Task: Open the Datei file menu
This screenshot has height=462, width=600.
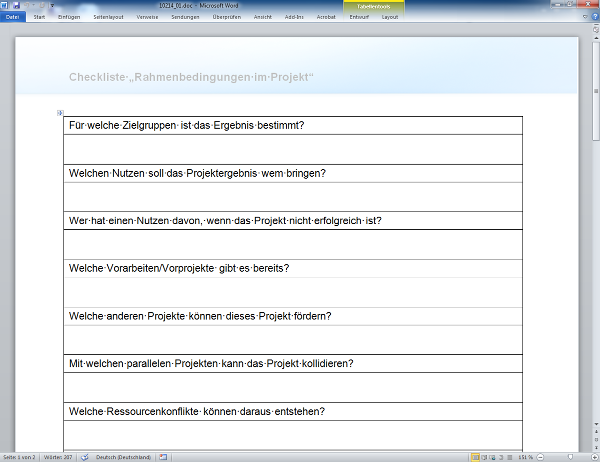Action: coord(13,17)
